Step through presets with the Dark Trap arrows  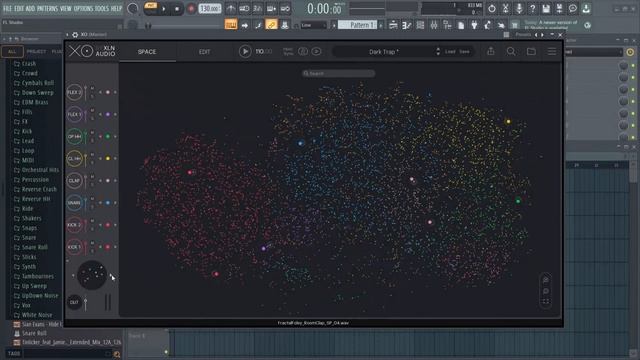[x=438, y=51]
